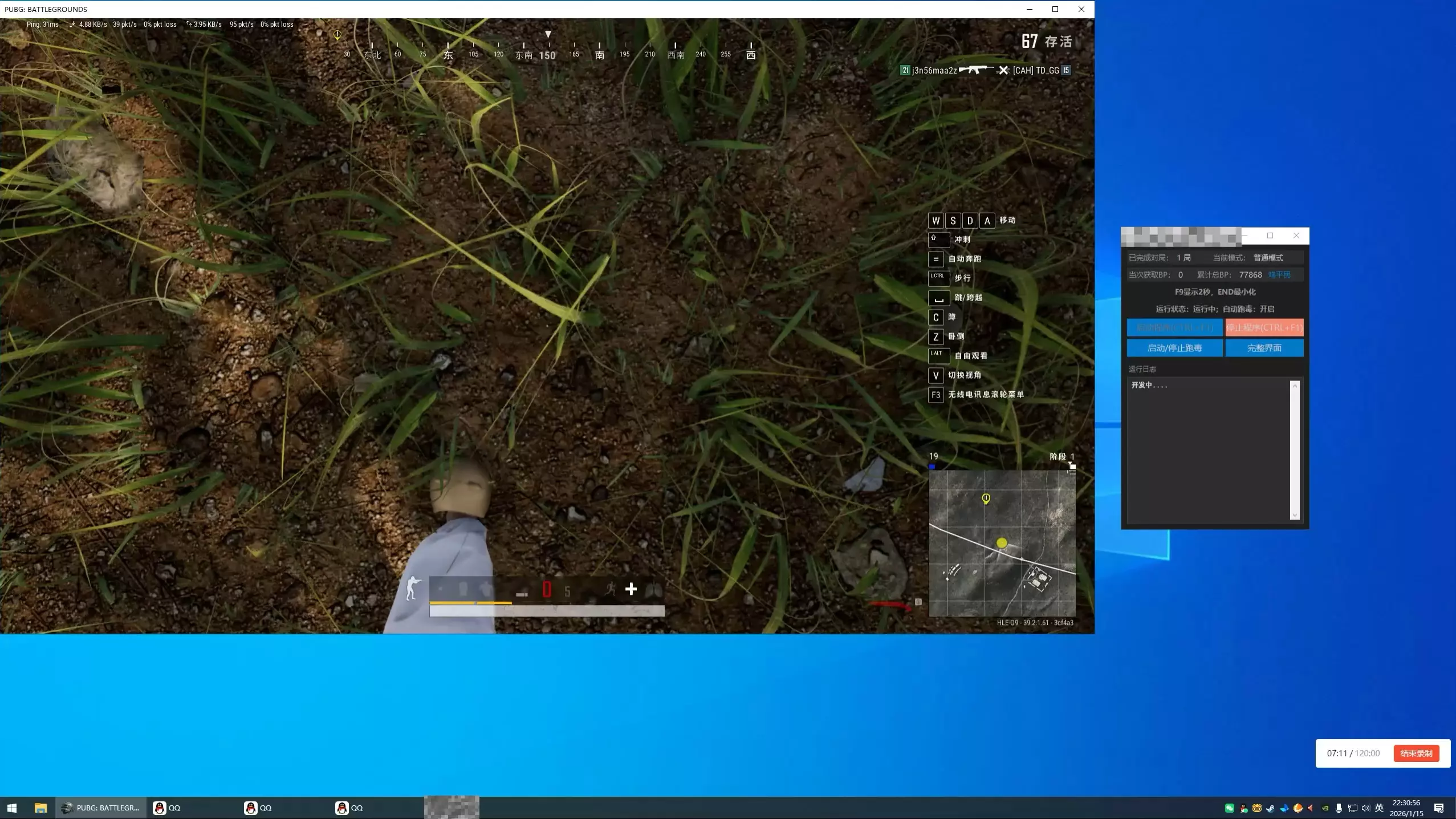The height and width of the screenshot is (819, 1456).
Task: Toggle auto run poison with 启动/停止跑毒
Action: coord(1174,348)
